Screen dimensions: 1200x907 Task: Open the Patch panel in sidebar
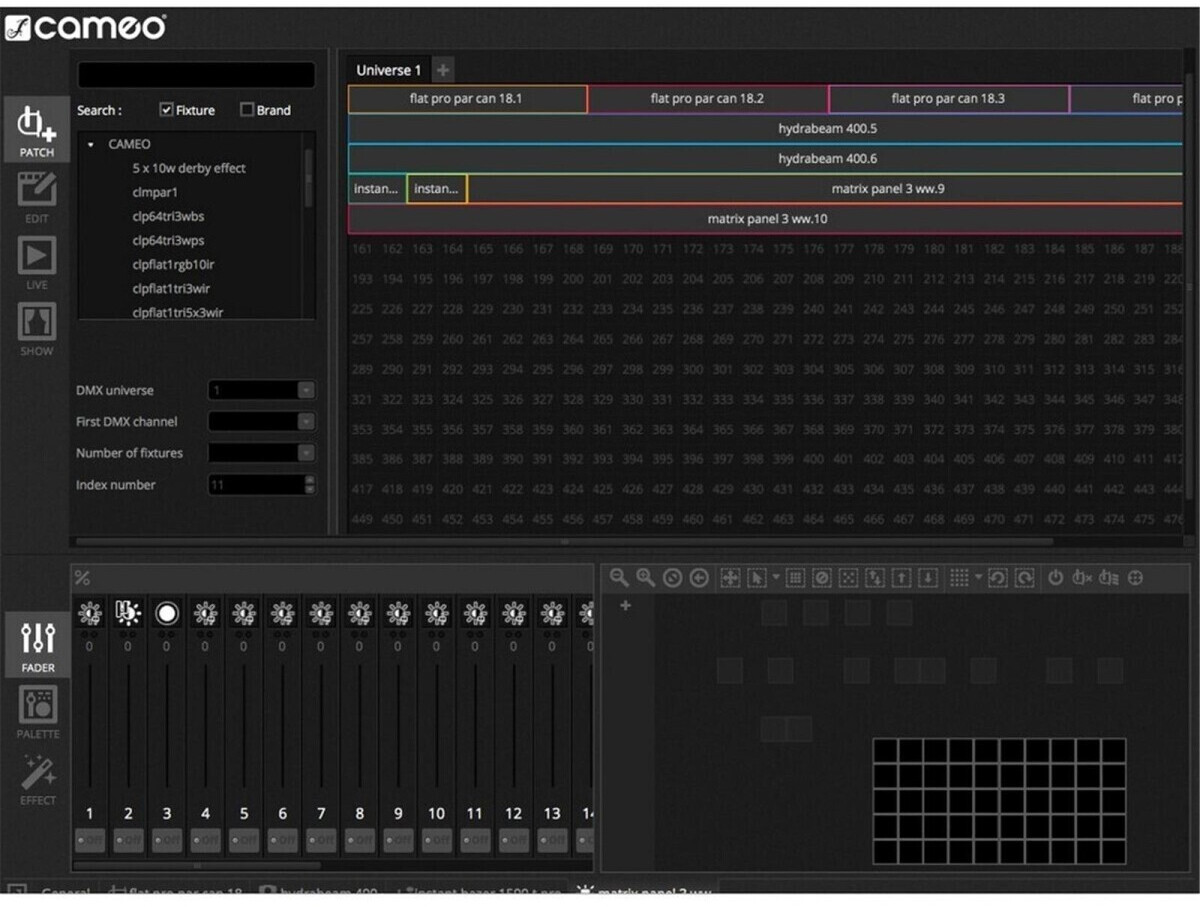[x=37, y=128]
